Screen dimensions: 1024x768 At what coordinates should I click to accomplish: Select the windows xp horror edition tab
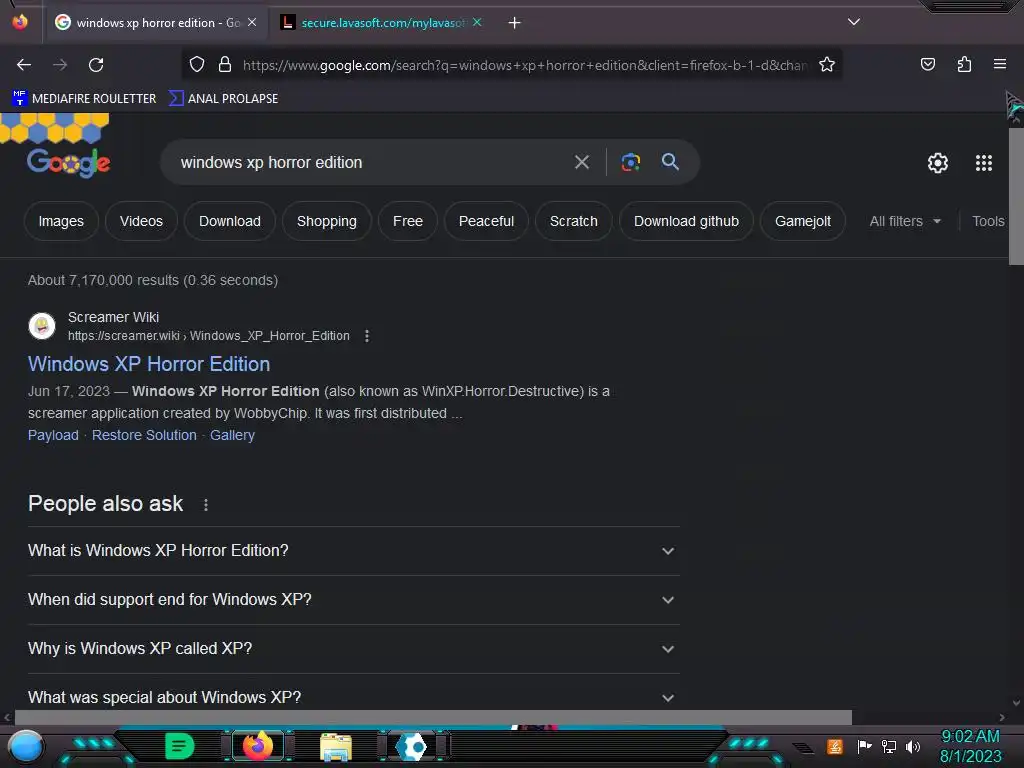click(155, 23)
